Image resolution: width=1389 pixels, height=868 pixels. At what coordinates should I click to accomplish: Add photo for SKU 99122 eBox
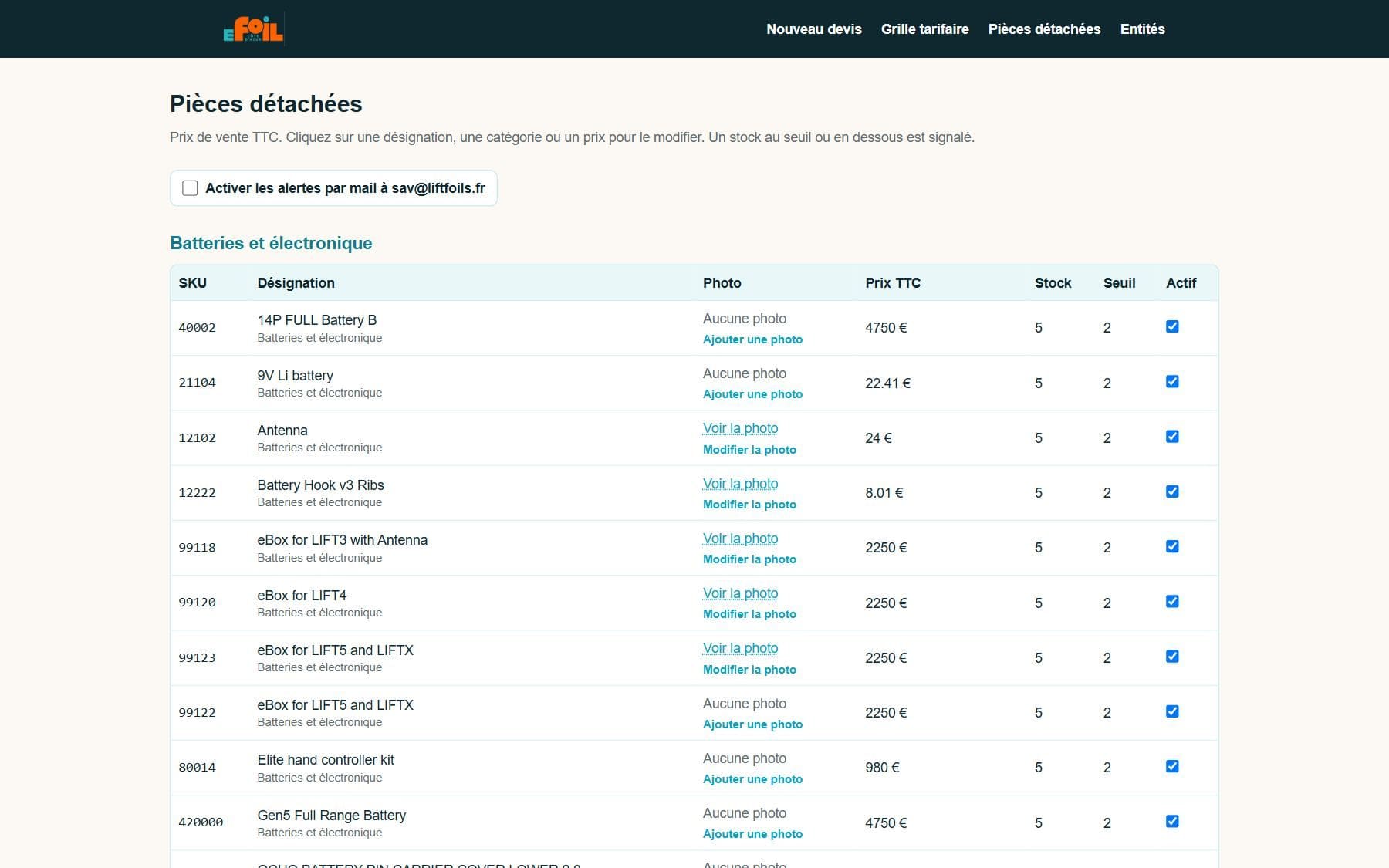(752, 724)
